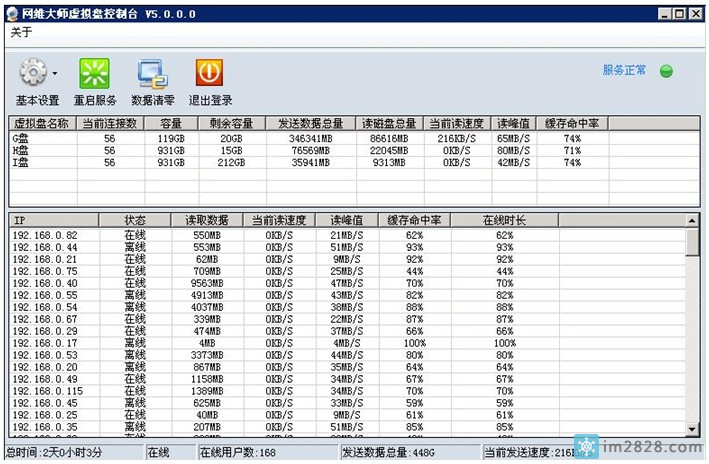Viewport: 709px width, 464px height.
Task: Click the 在线时长 column header
Action: [x=504, y=220]
